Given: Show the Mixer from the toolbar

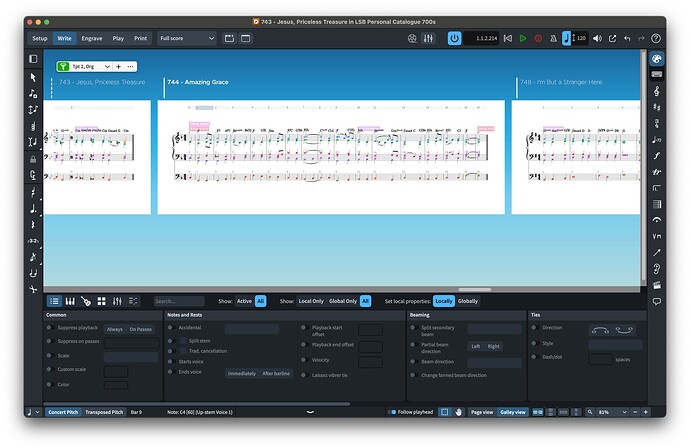Looking at the screenshot, I should click(428, 39).
